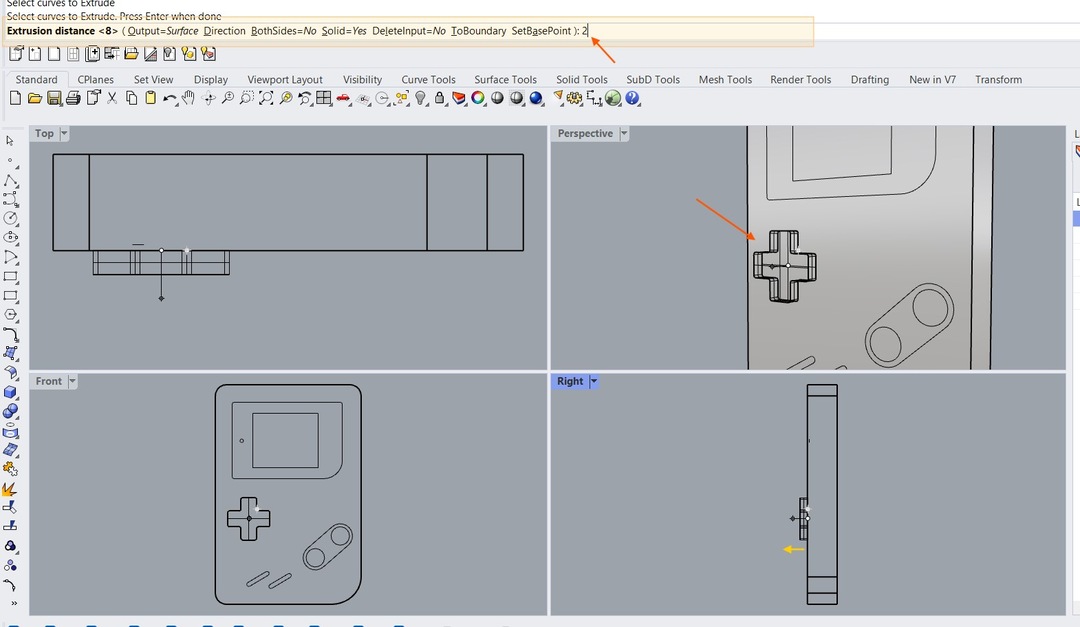Open a file with the folder icon
This screenshot has width=1080, height=627.
tap(34, 99)
